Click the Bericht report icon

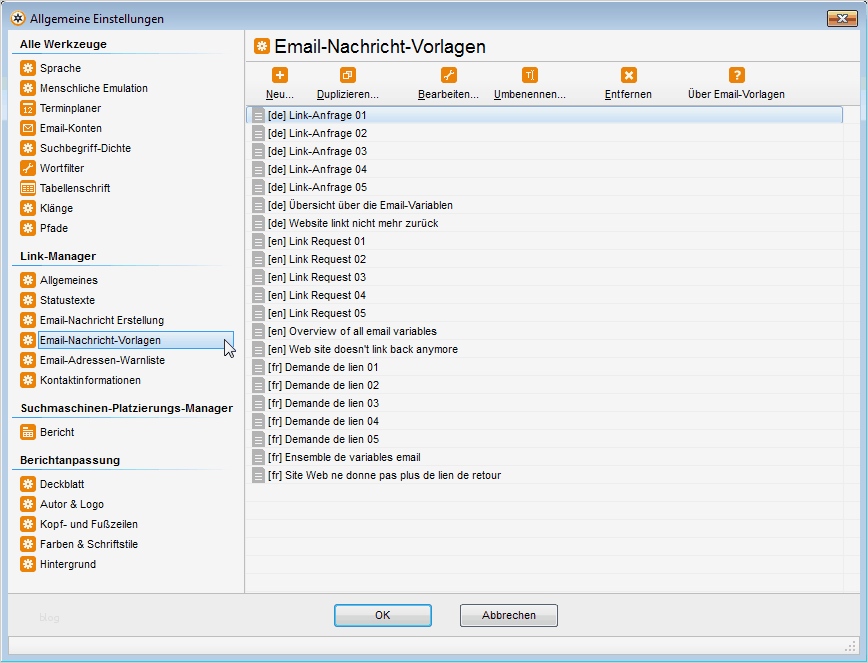[28, 432]
